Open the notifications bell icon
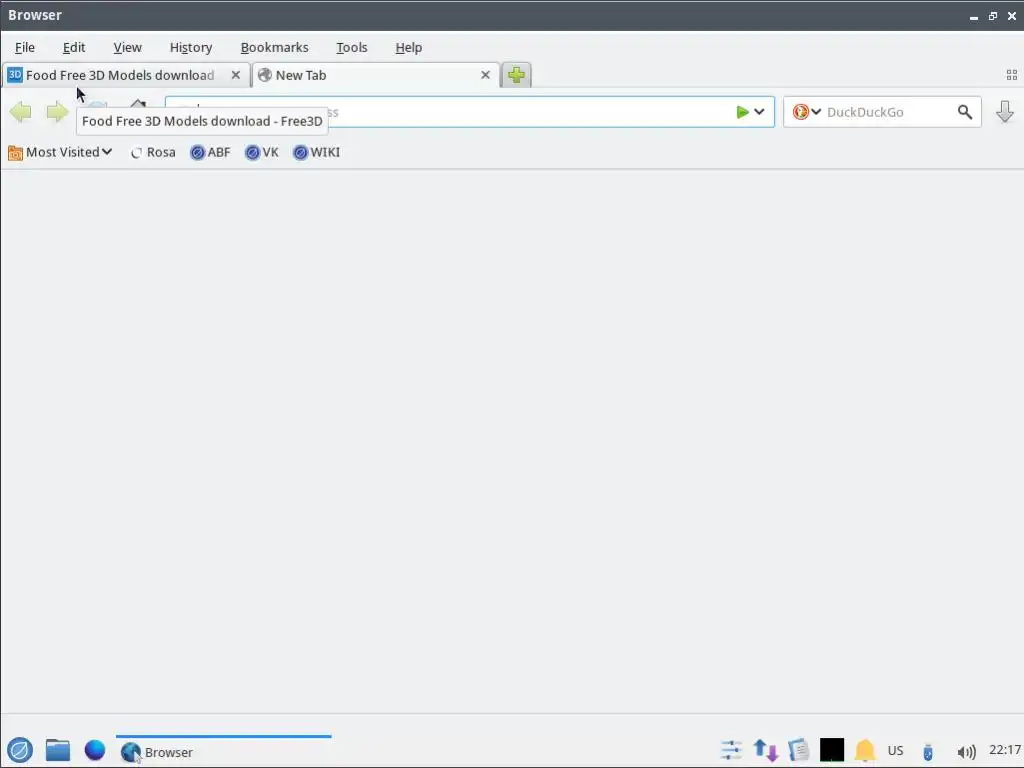The height and width of the screenshot is (768, 1024). 865,750
